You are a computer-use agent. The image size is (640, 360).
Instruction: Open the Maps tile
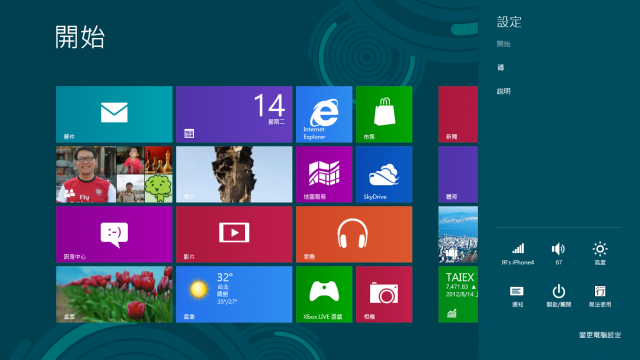(x=324, y=174)
